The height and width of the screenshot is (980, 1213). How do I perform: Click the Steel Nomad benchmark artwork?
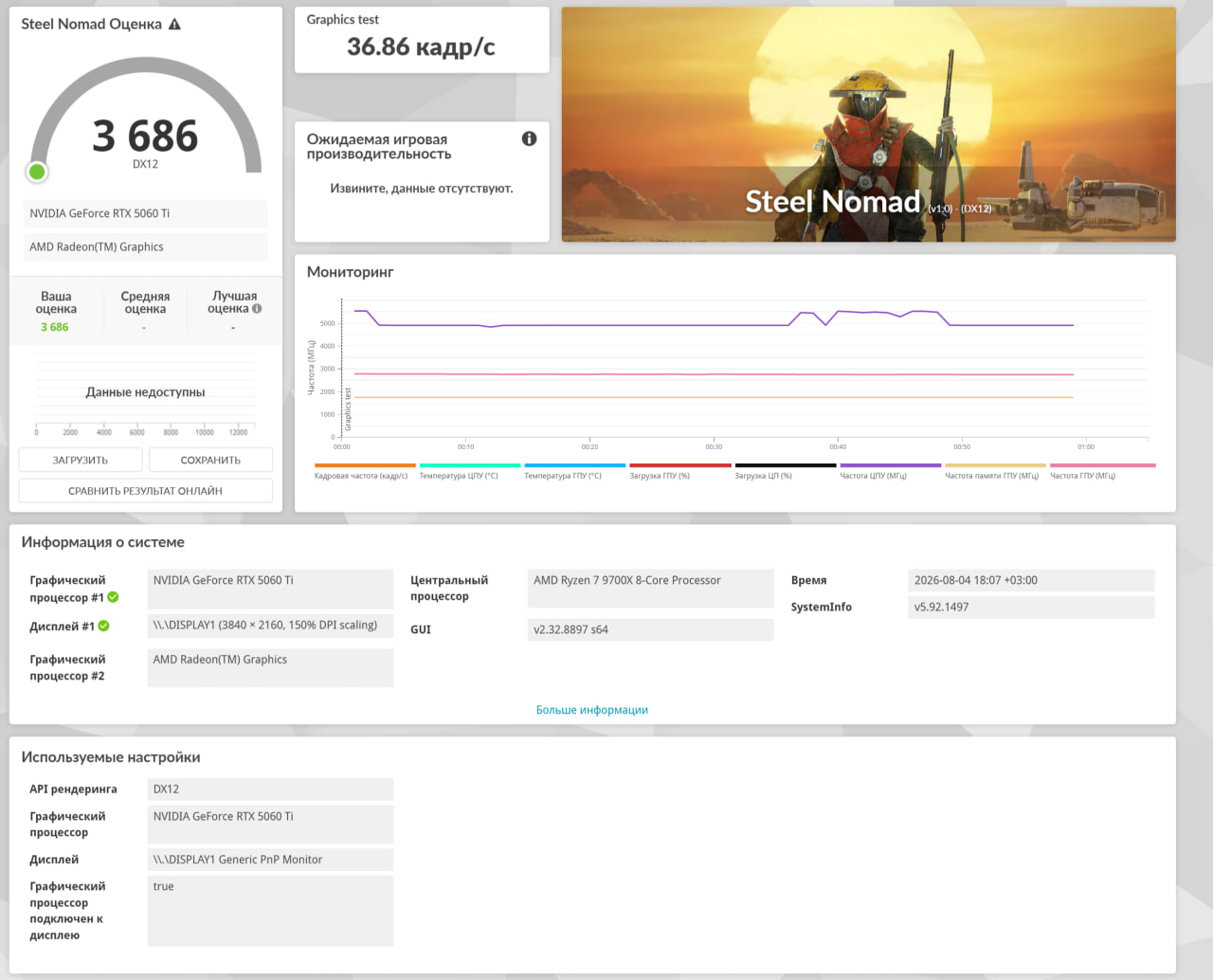click(x=868, y=124)
